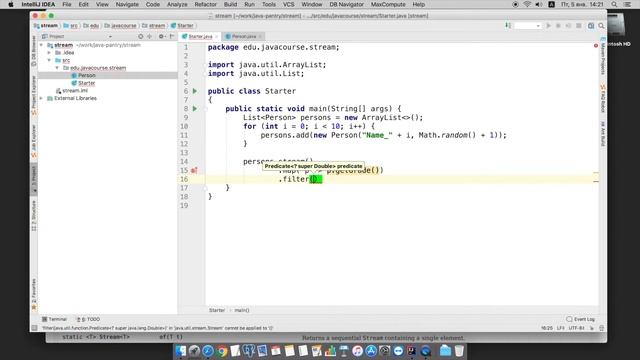Expand External Libraries node
Image resolution: width=640 pixels, height=360 pixels.
coord(41,98)
